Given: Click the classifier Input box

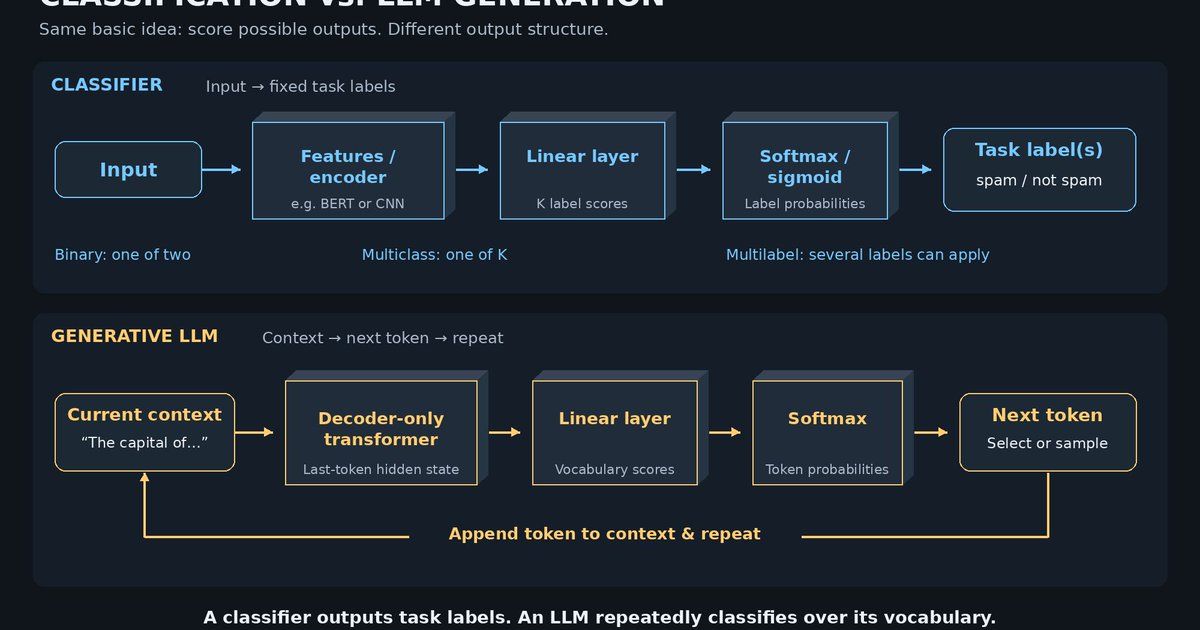Looking at the screenshot, I should tap(128, 170).
